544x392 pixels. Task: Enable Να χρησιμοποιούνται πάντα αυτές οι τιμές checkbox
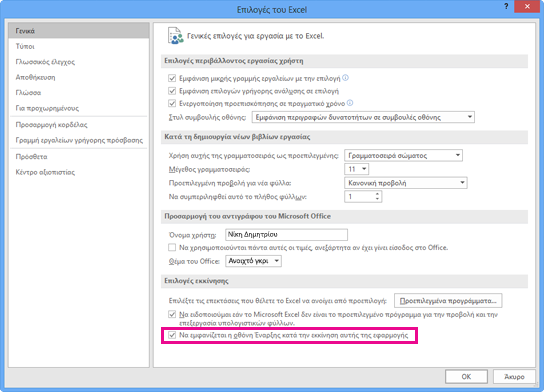172,247
